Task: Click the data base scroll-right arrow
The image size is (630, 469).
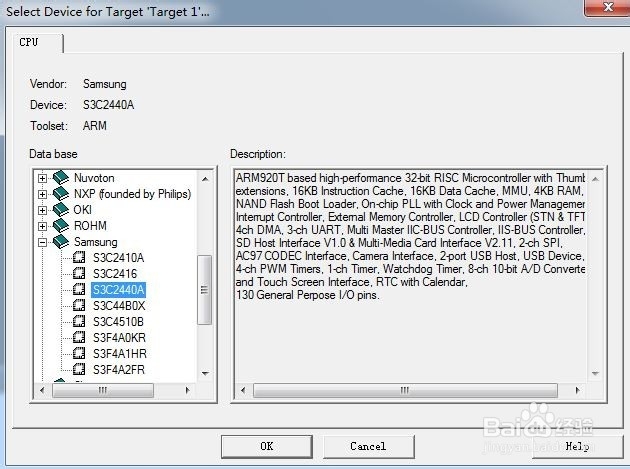Action: click(x=187, y=390)
